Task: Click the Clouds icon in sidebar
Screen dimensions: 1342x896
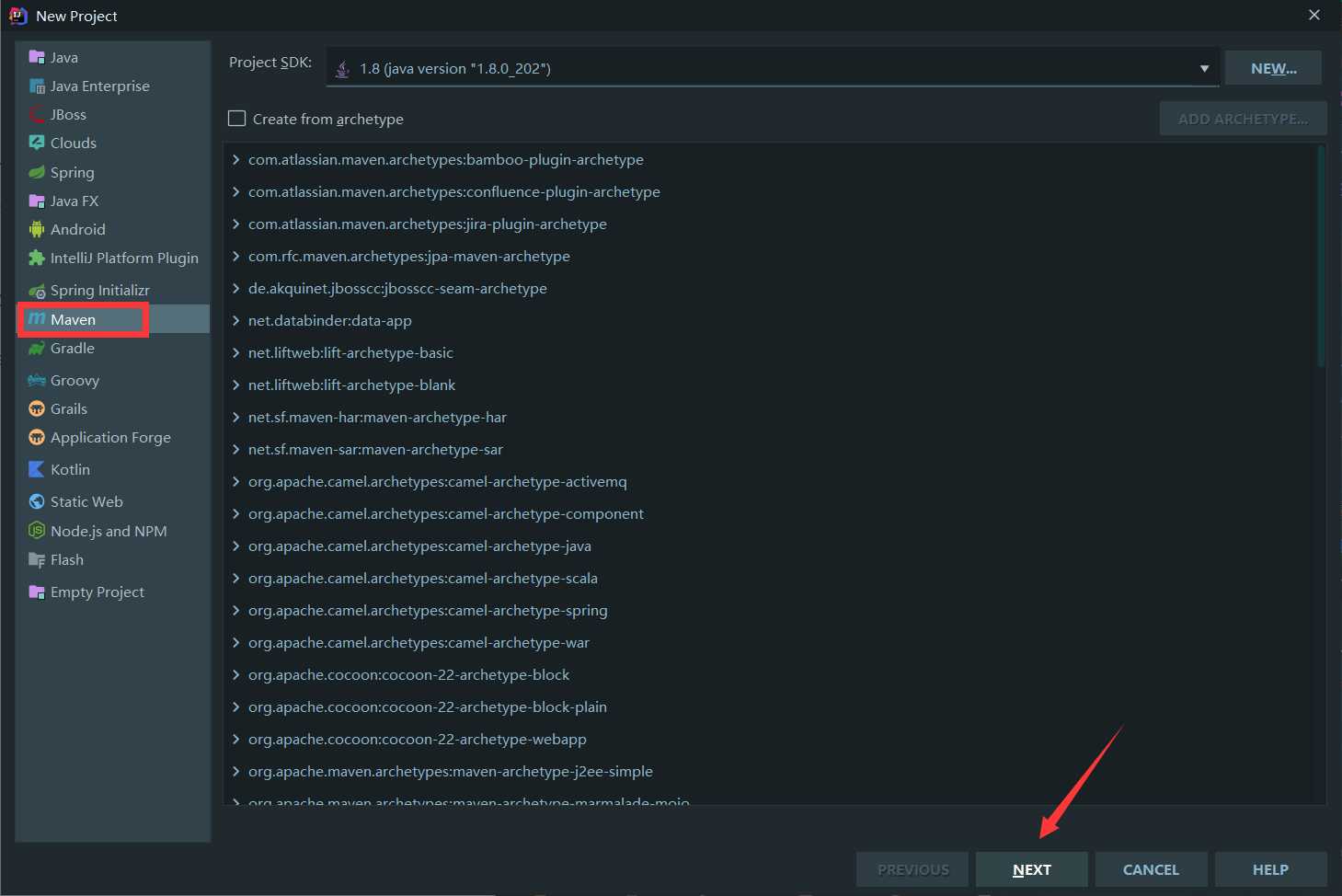Action: (x=37, y=143)
